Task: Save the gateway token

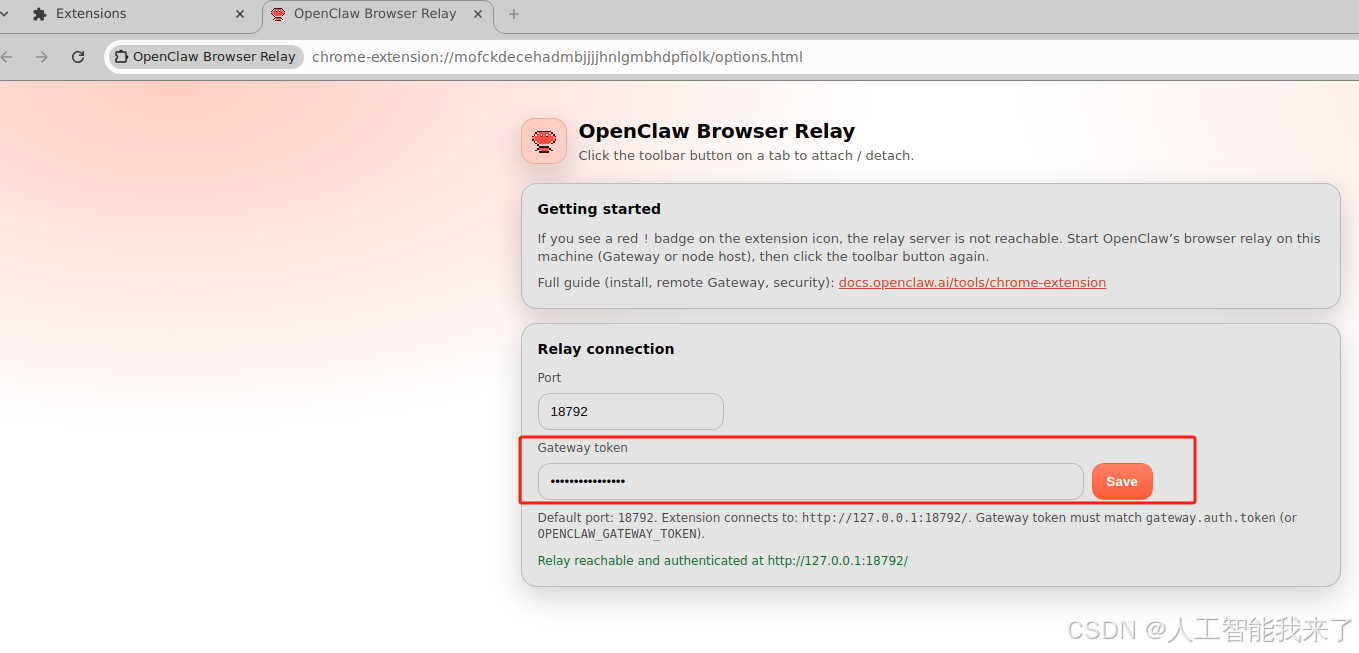Action: tap(1122, 481)
